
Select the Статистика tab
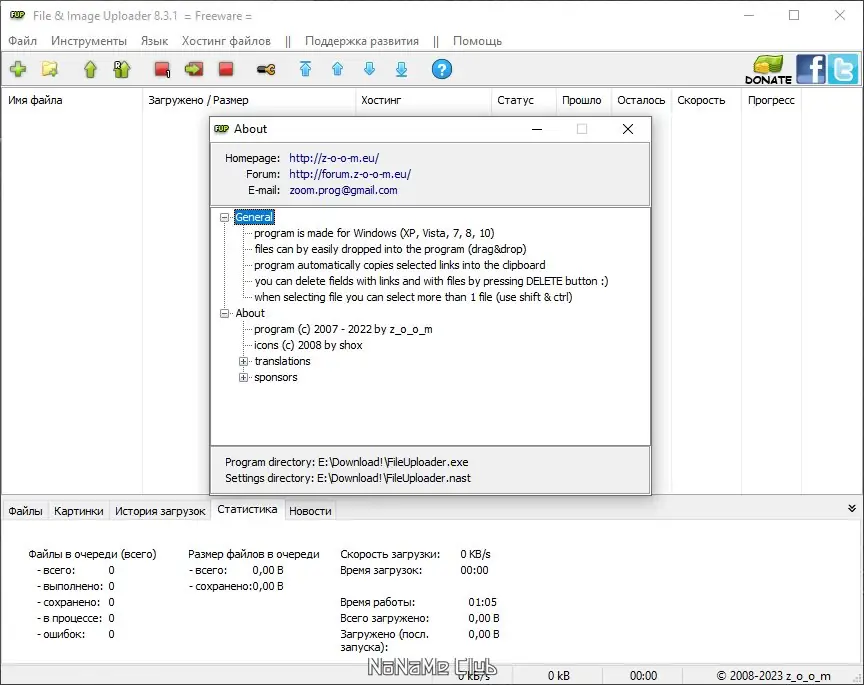pos(247,509)
